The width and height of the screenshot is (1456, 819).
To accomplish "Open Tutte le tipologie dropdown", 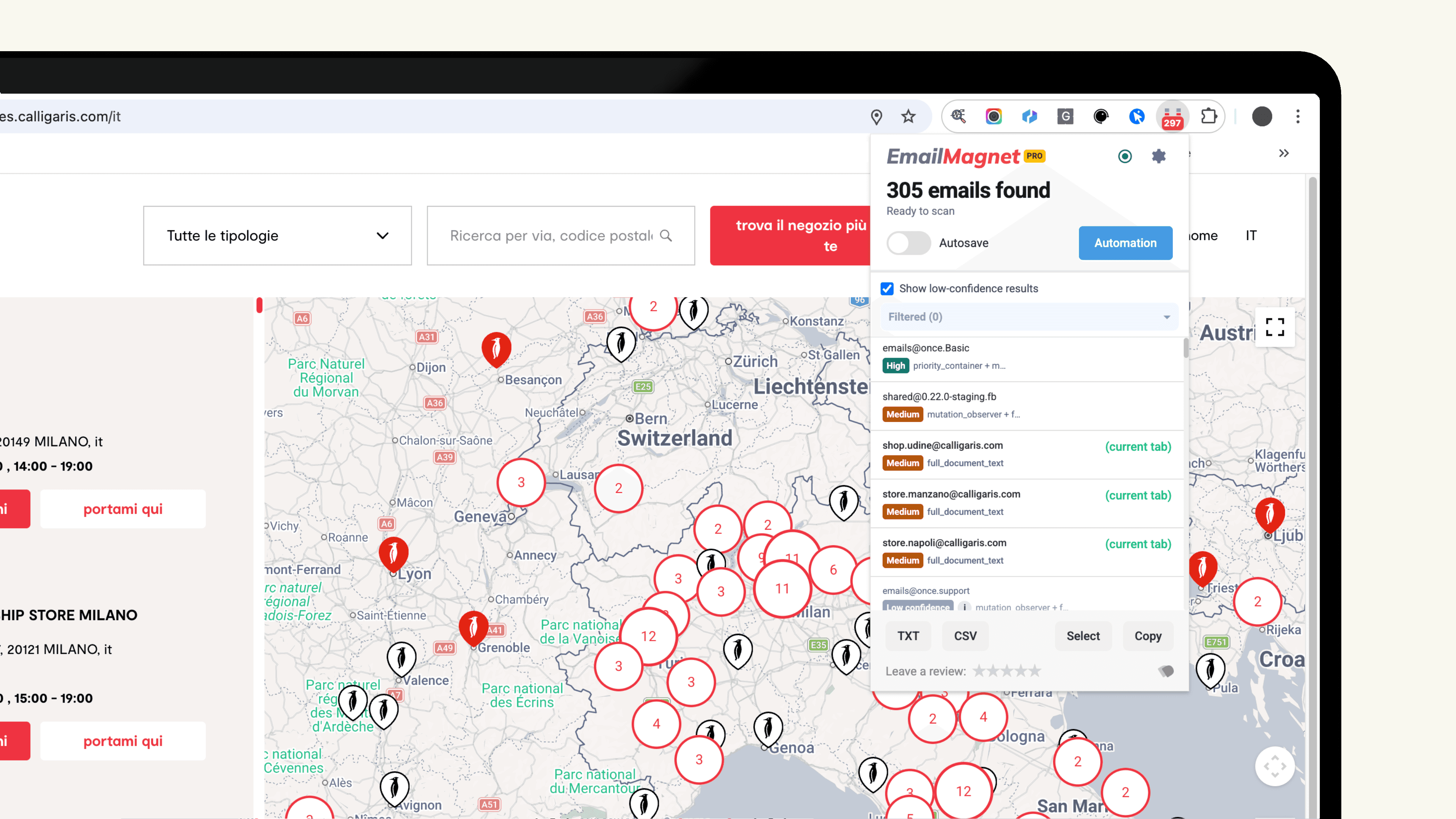I will point(277,236).
